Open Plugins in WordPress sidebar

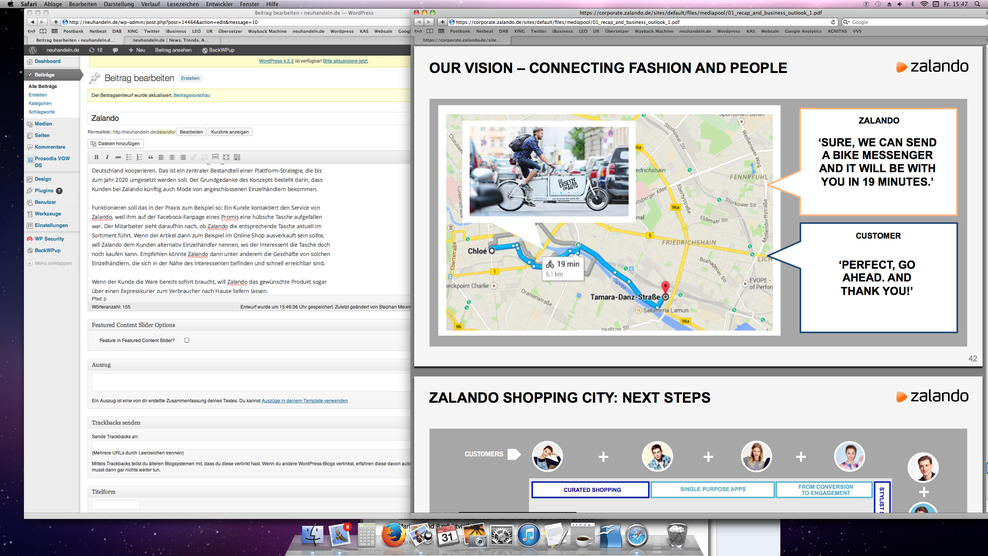(44, 190)
